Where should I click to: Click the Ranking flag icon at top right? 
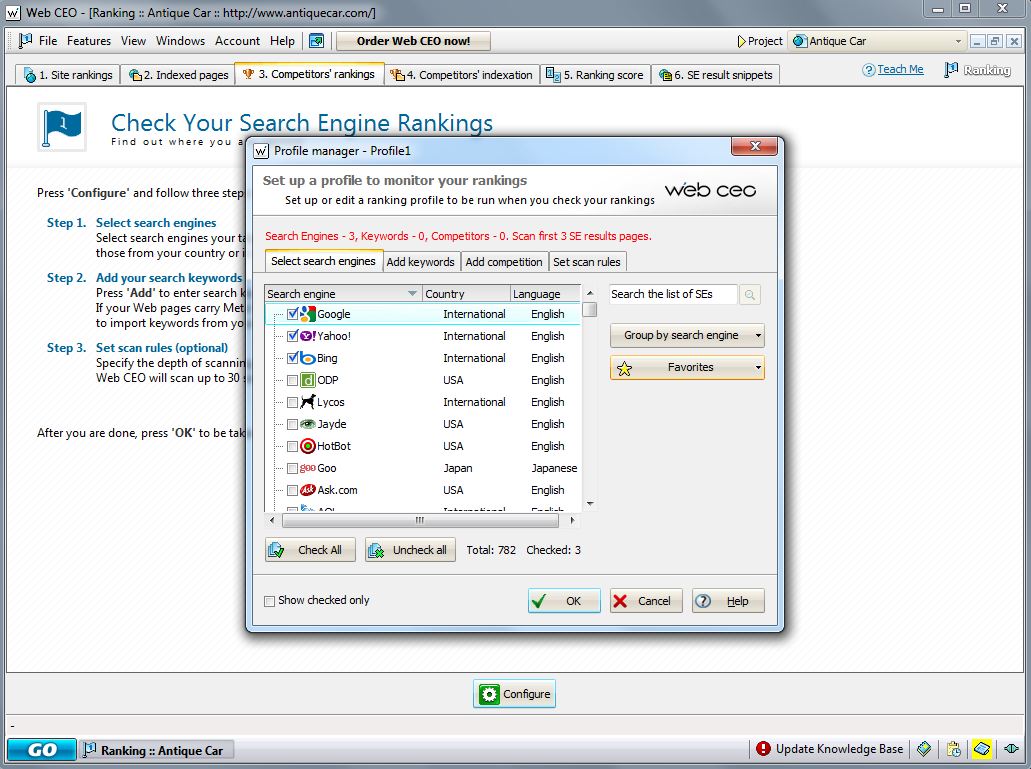(x=951, y=69)
